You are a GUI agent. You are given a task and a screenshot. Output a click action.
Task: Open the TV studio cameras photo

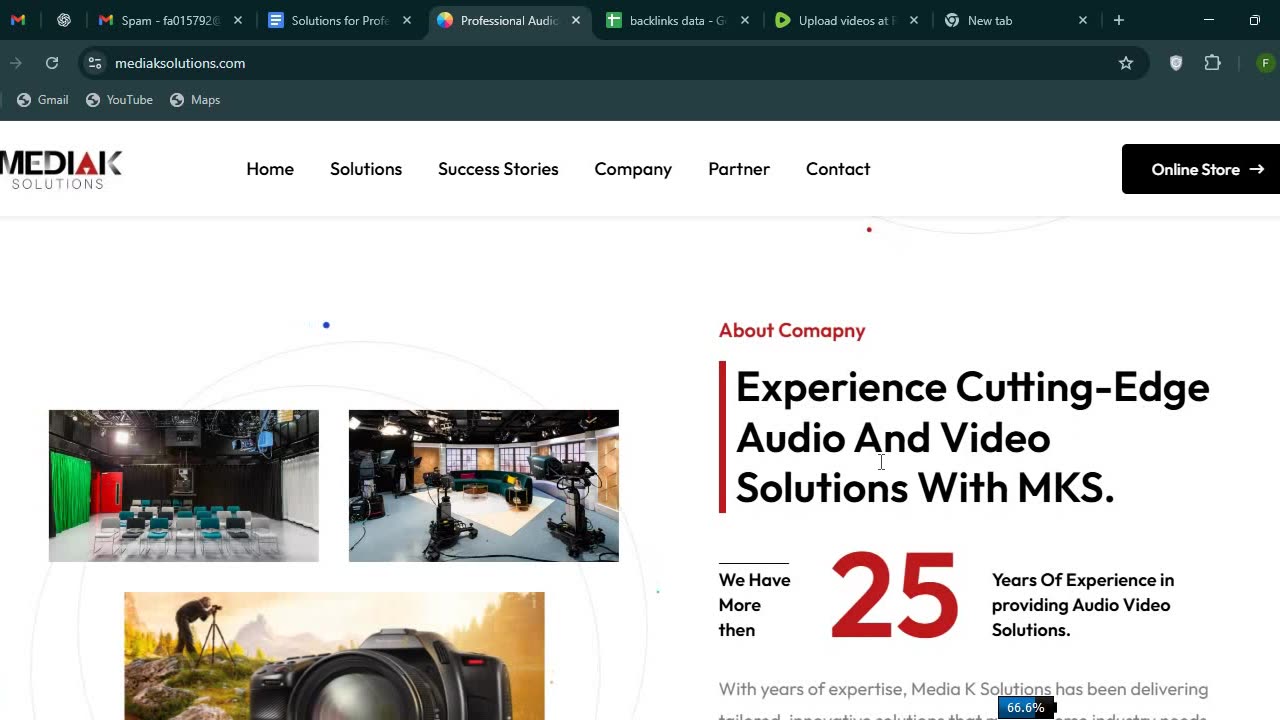click(484, 486)
